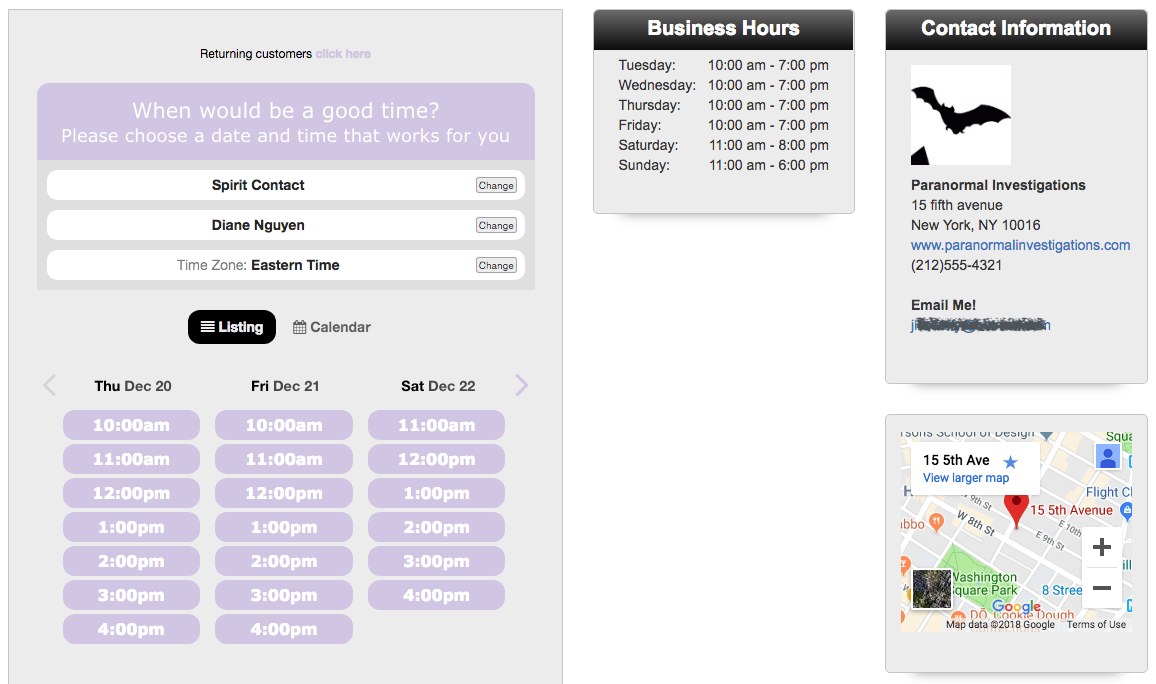Click the bat logo image
The height and width of the screenshot is (684, 1156).
pos(960,115)
